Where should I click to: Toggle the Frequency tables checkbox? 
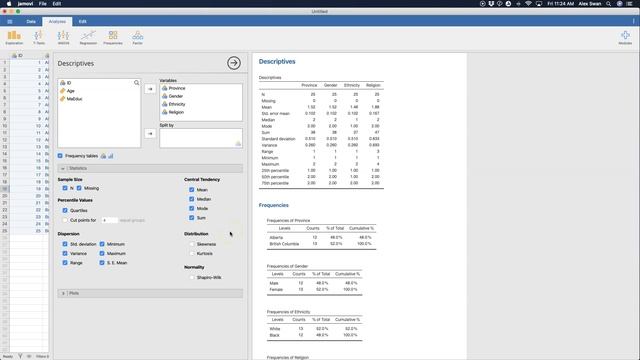coord(60,156)
